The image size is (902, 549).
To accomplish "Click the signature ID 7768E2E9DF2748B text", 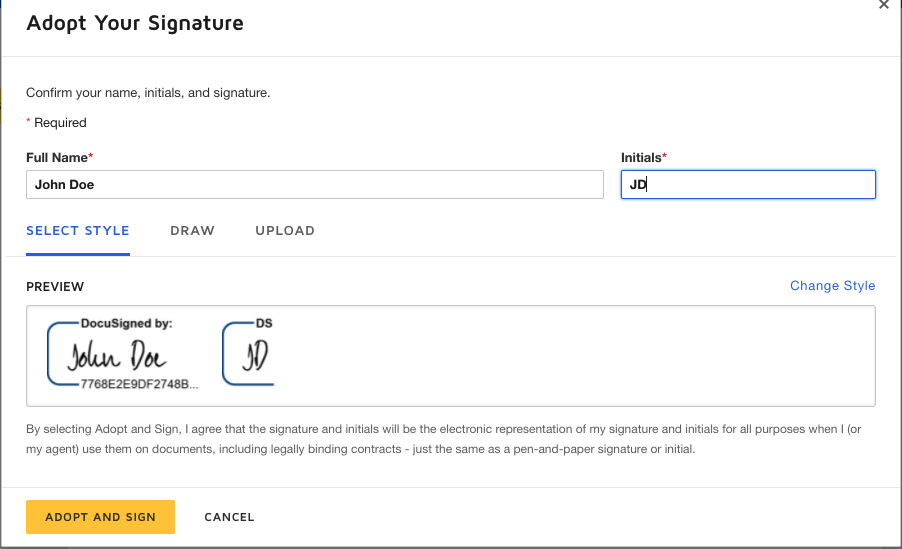I will point(132,384).
